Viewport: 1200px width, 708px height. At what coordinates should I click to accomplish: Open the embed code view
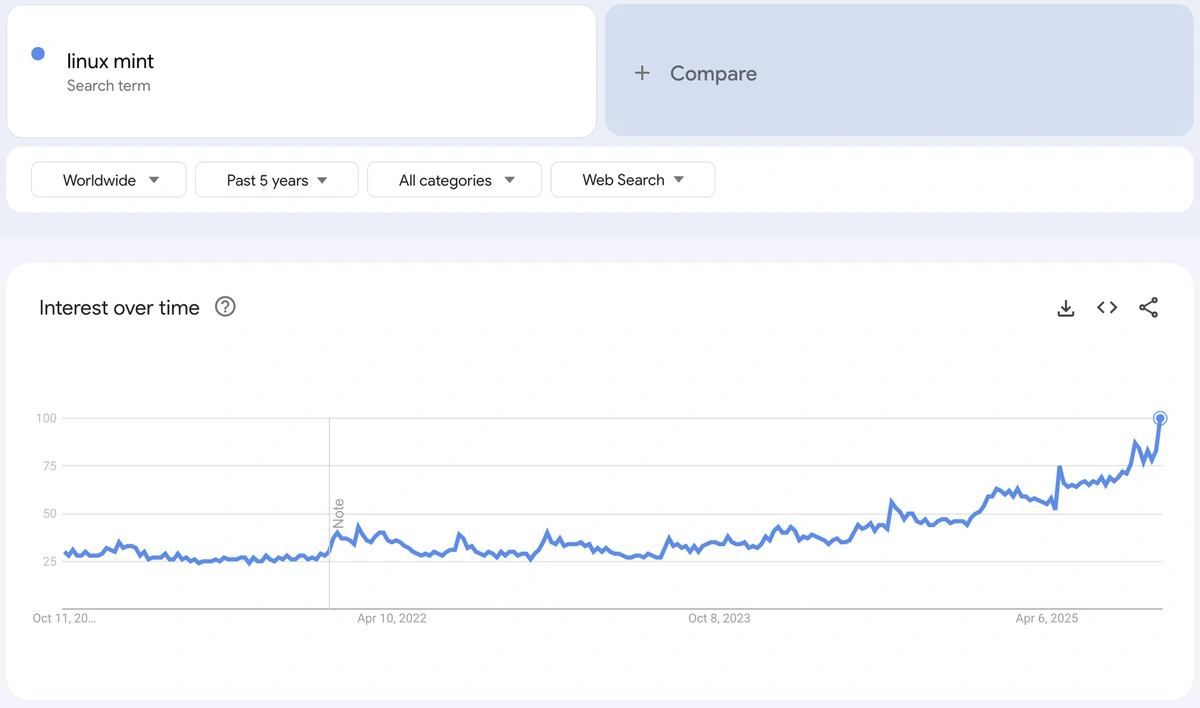coord(1106,308)
